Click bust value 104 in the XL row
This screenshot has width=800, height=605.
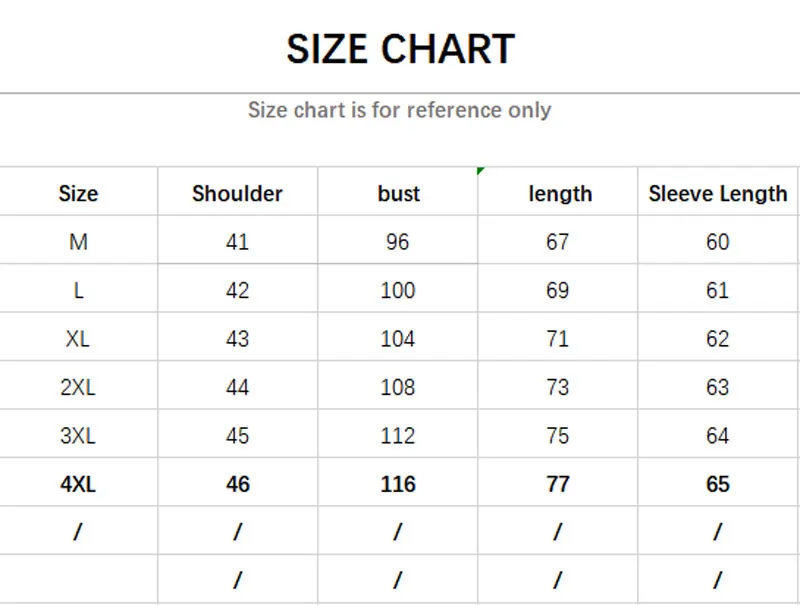tap(398, 339)
